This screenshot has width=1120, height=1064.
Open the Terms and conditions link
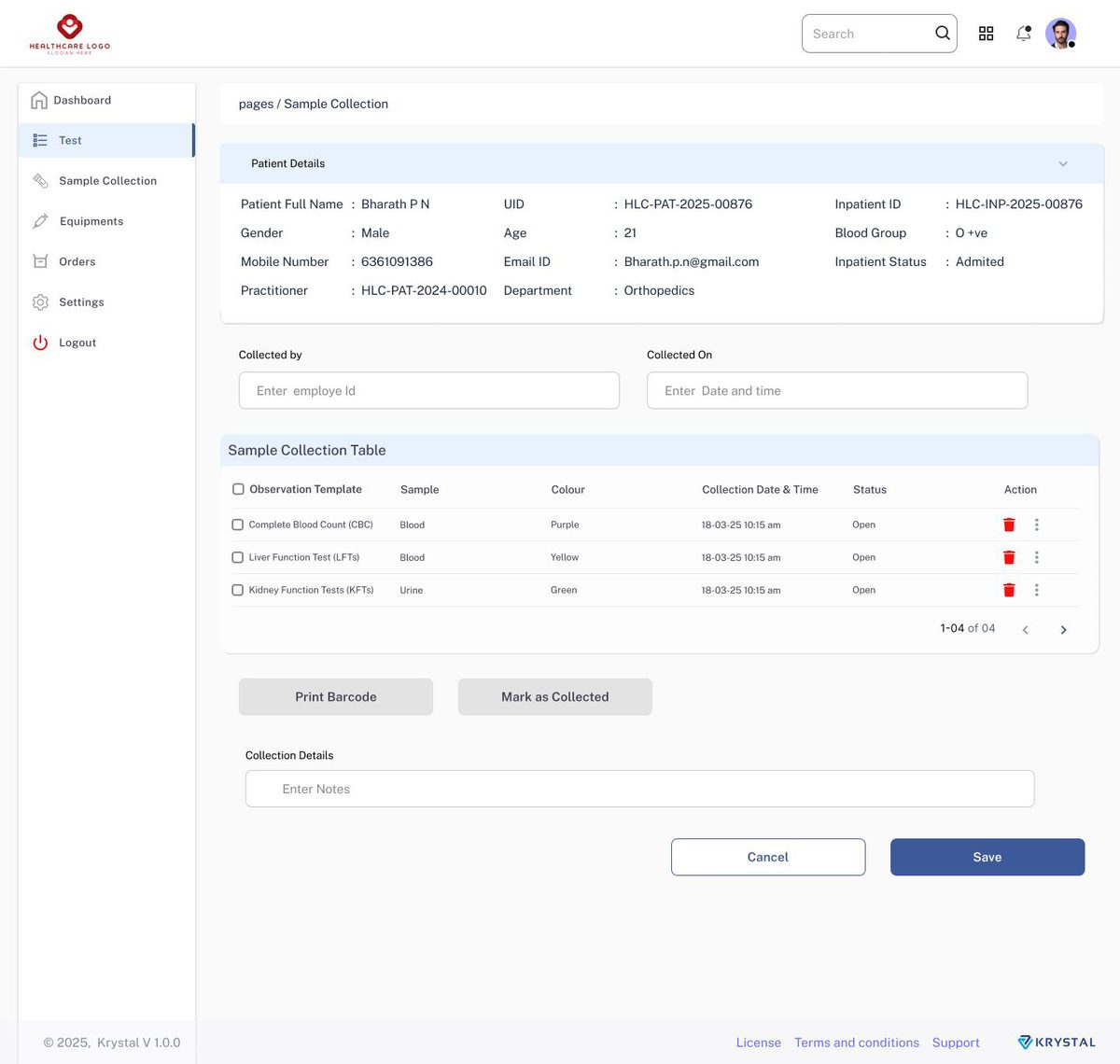tap(857, 1043)
